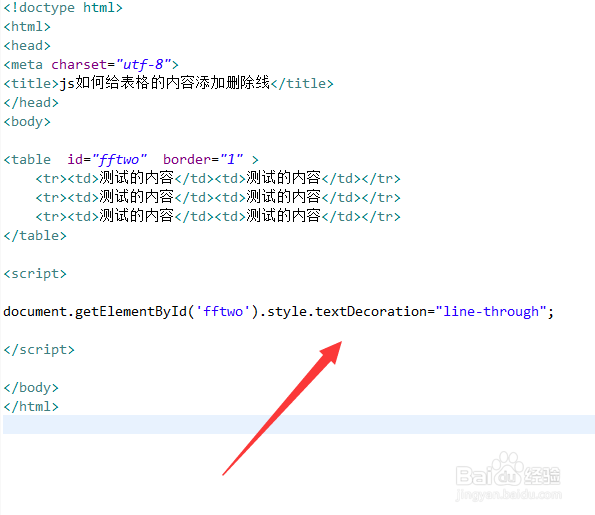
Task: Click the closing </body> tag
Action: [x=31, y=388]
